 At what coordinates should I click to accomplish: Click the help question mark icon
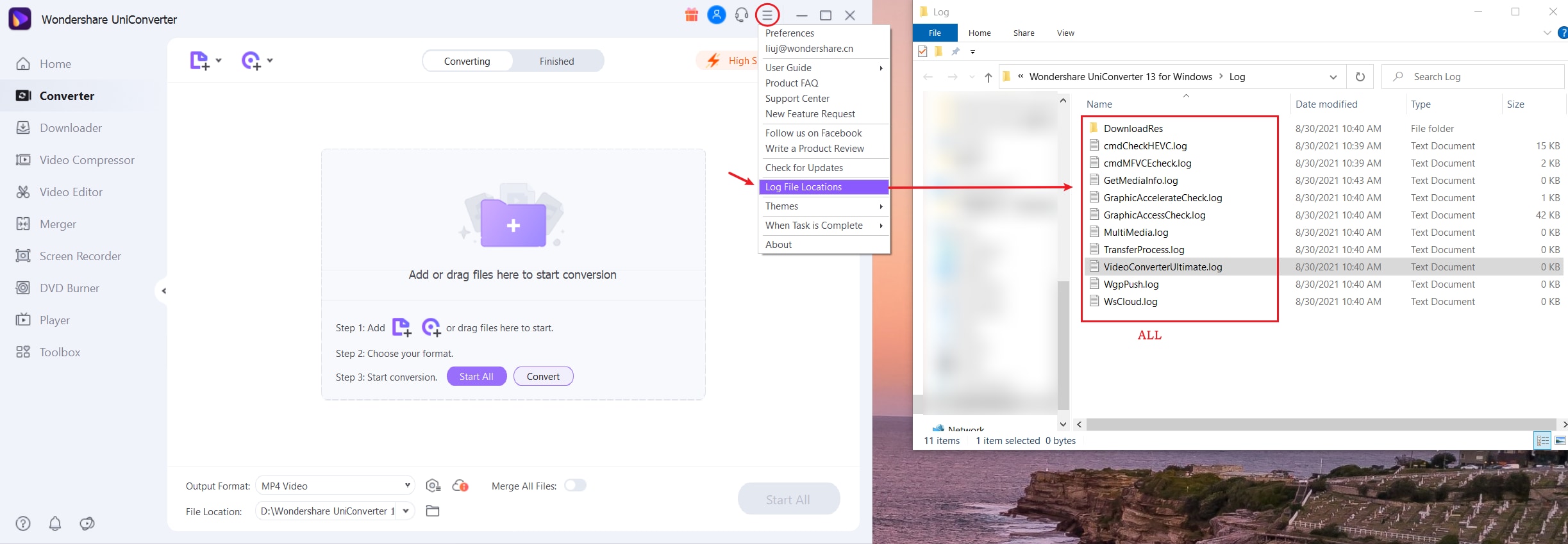pos(23,523)
